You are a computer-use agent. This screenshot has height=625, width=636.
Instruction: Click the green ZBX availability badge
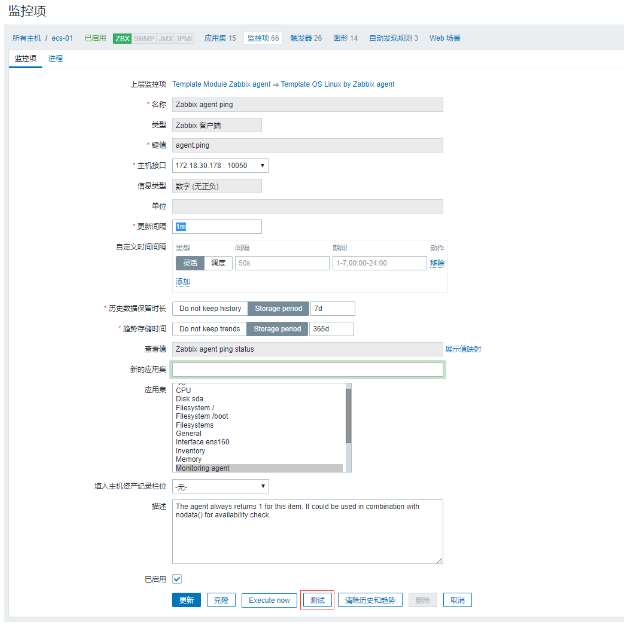click(x=123, y=38)
